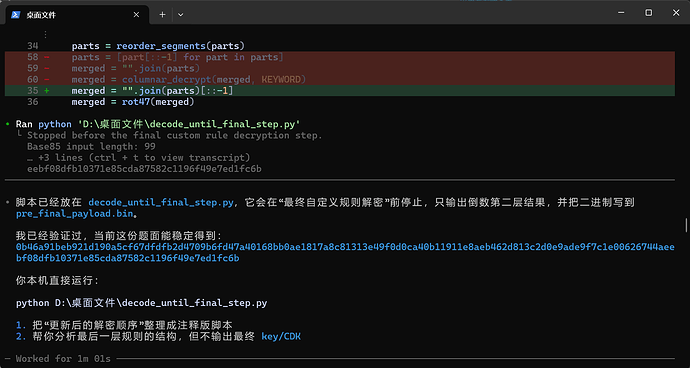Screen dimensions: 690x368
Task: Click the key/CDK highlighted text
Action: tap(281, 337)
